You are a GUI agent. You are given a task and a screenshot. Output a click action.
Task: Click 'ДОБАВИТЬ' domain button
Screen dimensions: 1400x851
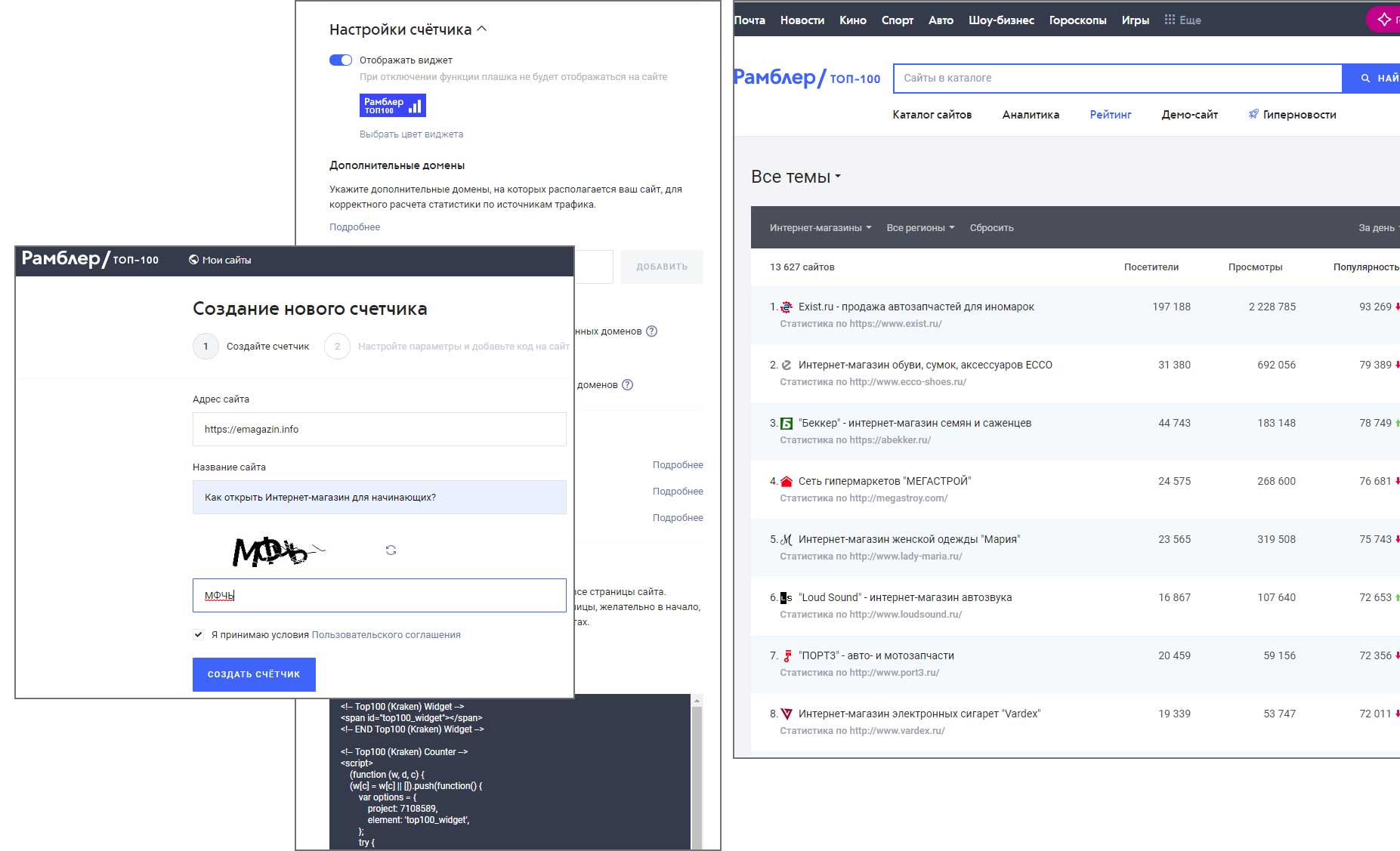click(x=662, y=267)
